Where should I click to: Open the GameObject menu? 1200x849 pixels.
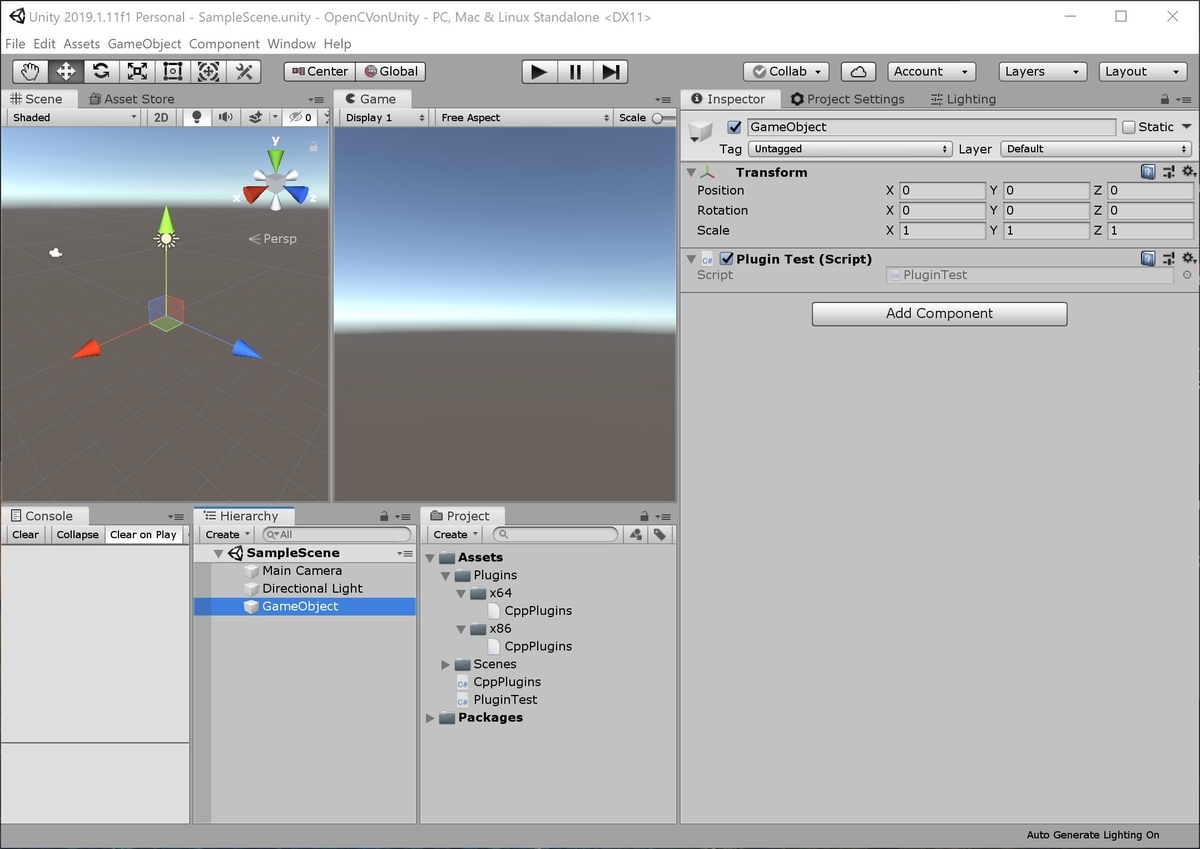[x=145, y=44]
